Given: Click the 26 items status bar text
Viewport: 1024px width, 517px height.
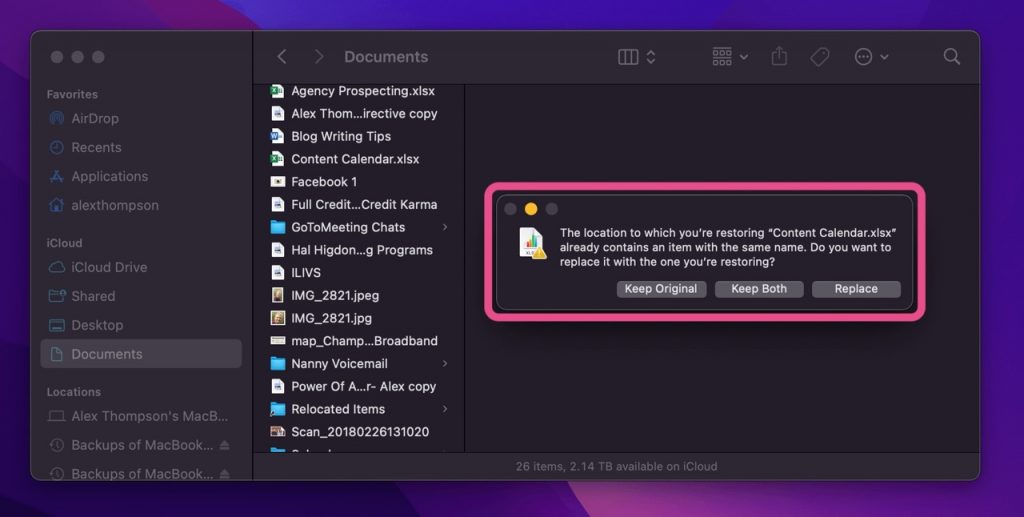Looking at the screenshot, I should click(616, 467).
